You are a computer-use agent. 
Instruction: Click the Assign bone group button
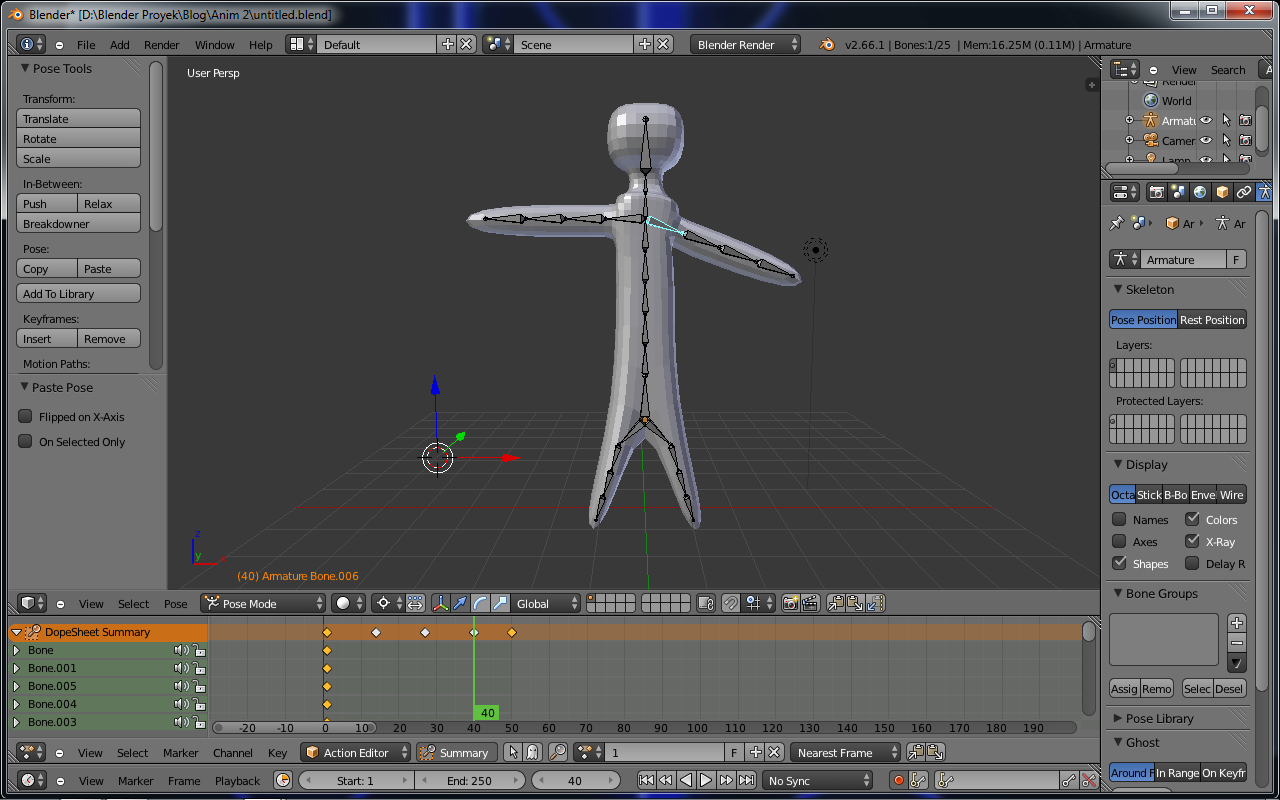point(1124,688)
